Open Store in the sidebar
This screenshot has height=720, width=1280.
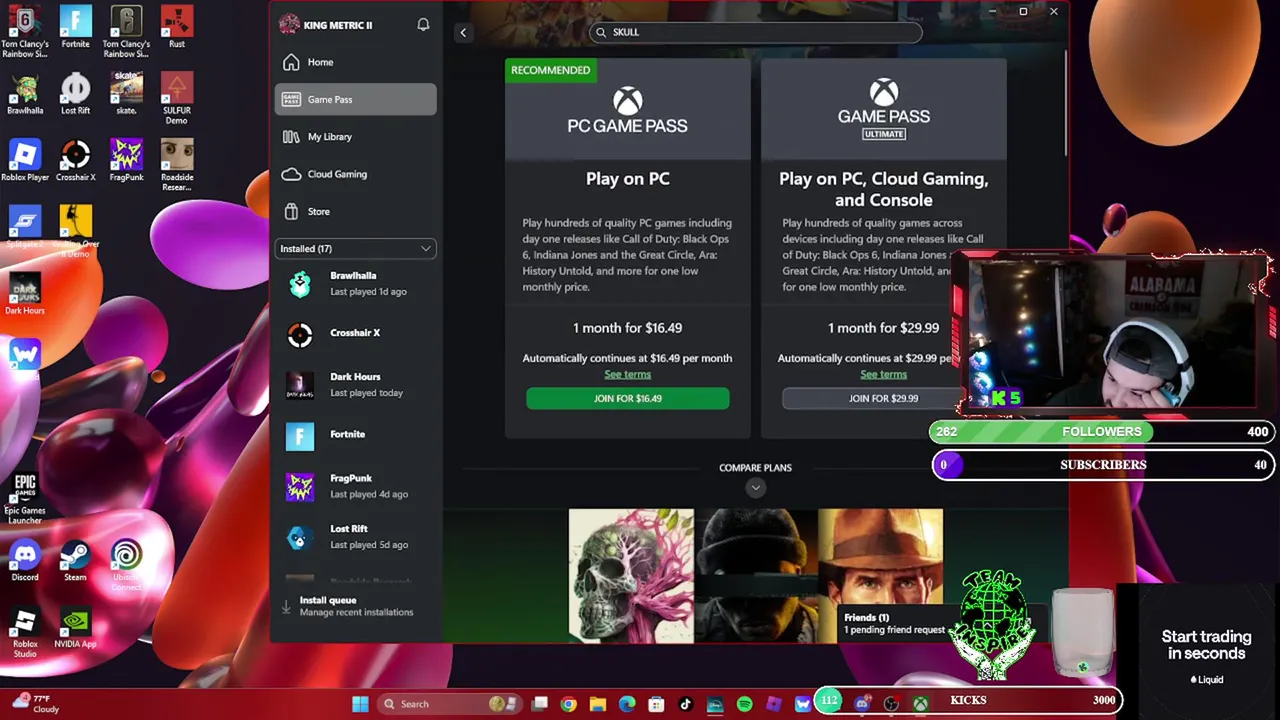[355, 211]
